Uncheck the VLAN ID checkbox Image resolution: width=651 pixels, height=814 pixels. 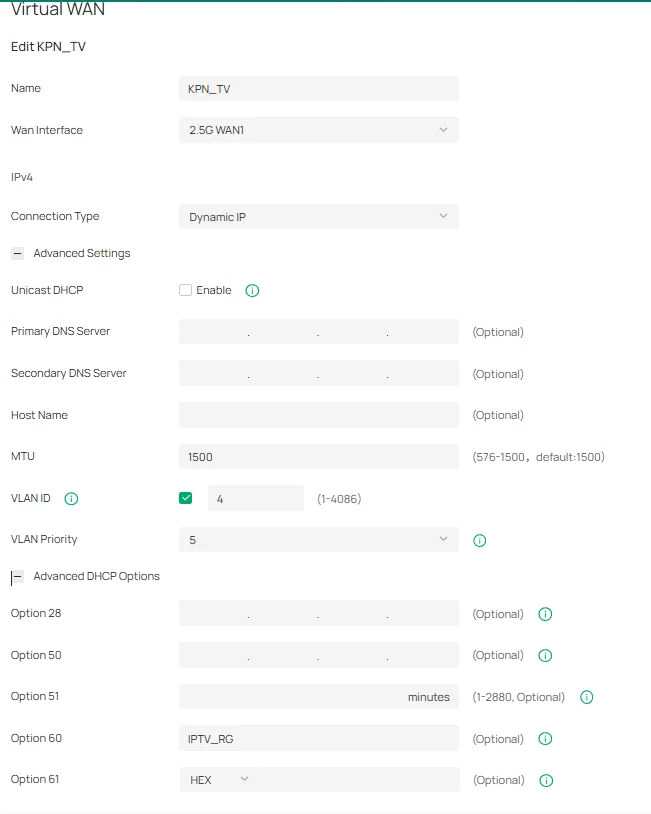[185, 498]
